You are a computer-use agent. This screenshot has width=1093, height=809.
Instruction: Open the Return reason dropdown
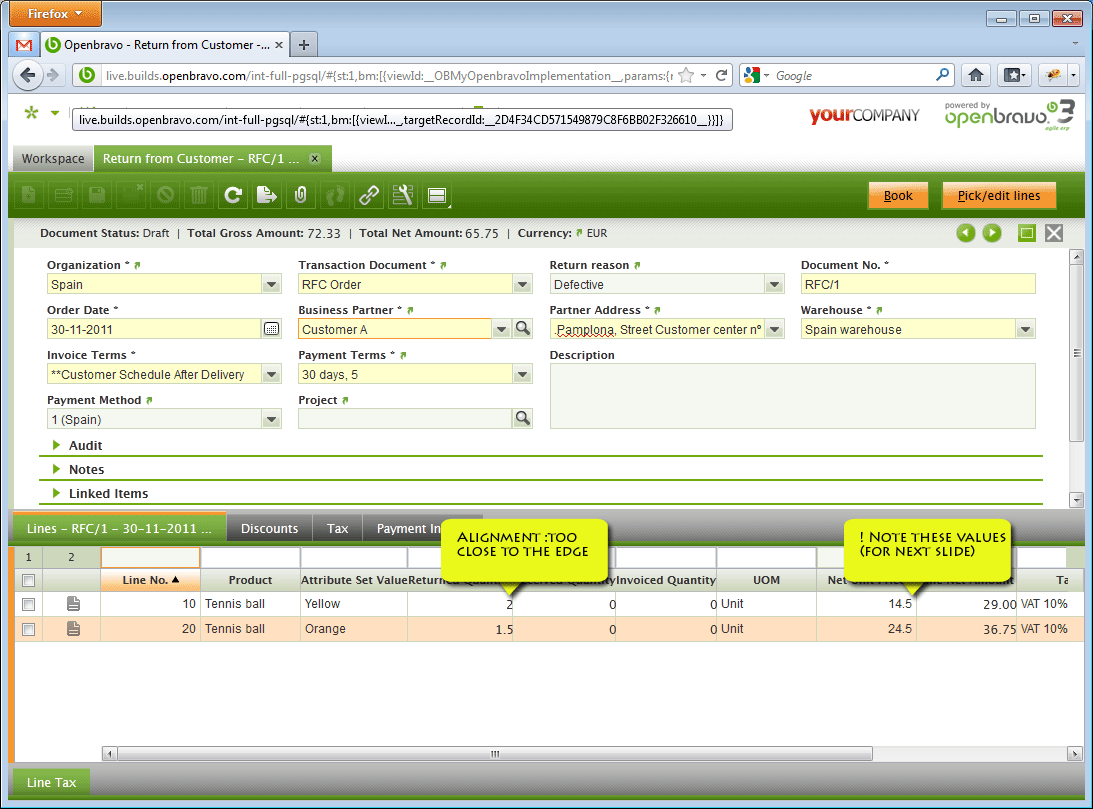pyautogui.click(x=774, y=285)
